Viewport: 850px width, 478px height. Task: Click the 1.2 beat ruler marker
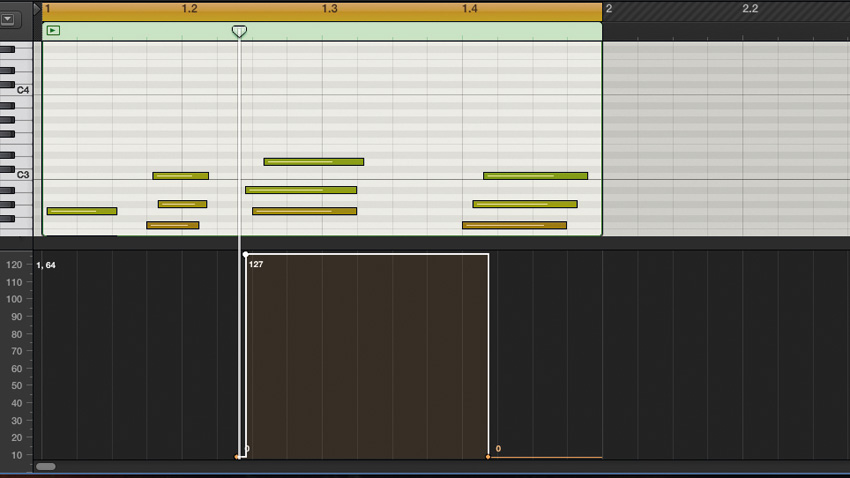pyautogui.click(x=189, y=9)
